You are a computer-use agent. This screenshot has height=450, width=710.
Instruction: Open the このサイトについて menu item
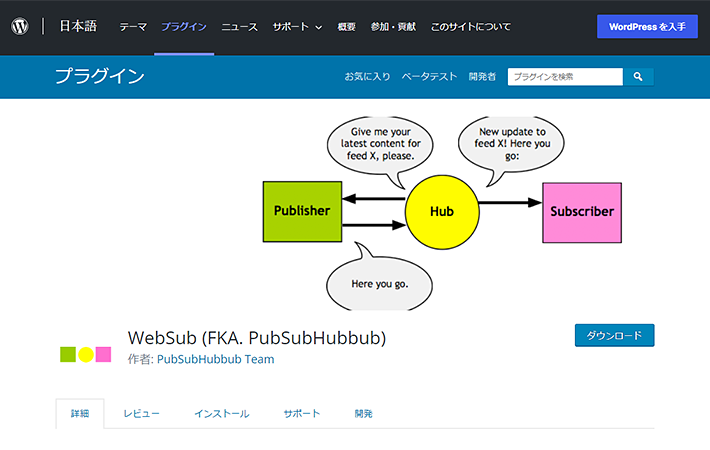pos(470,27)
